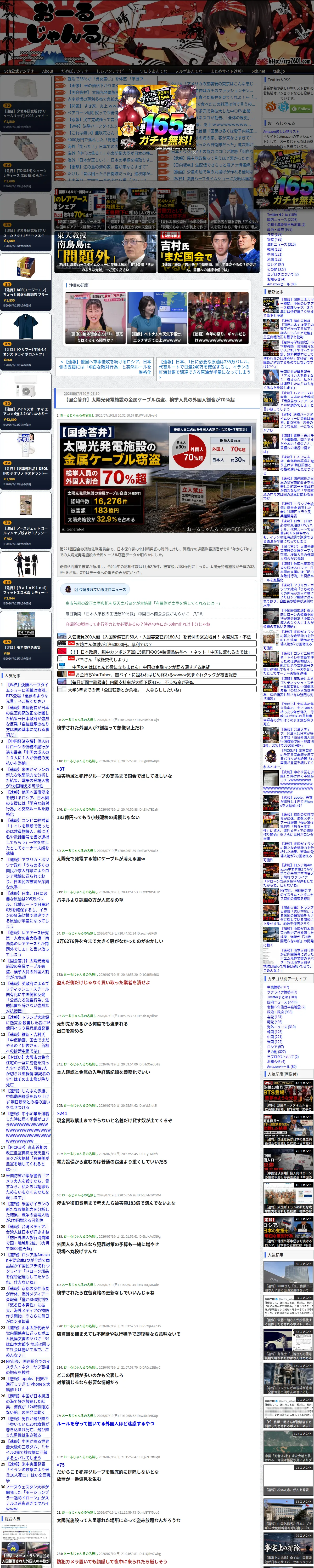Click the 165連ガチャ無料 center ad banner
The width and height of the screenshot is (314, 1568).
coord(157,118)
